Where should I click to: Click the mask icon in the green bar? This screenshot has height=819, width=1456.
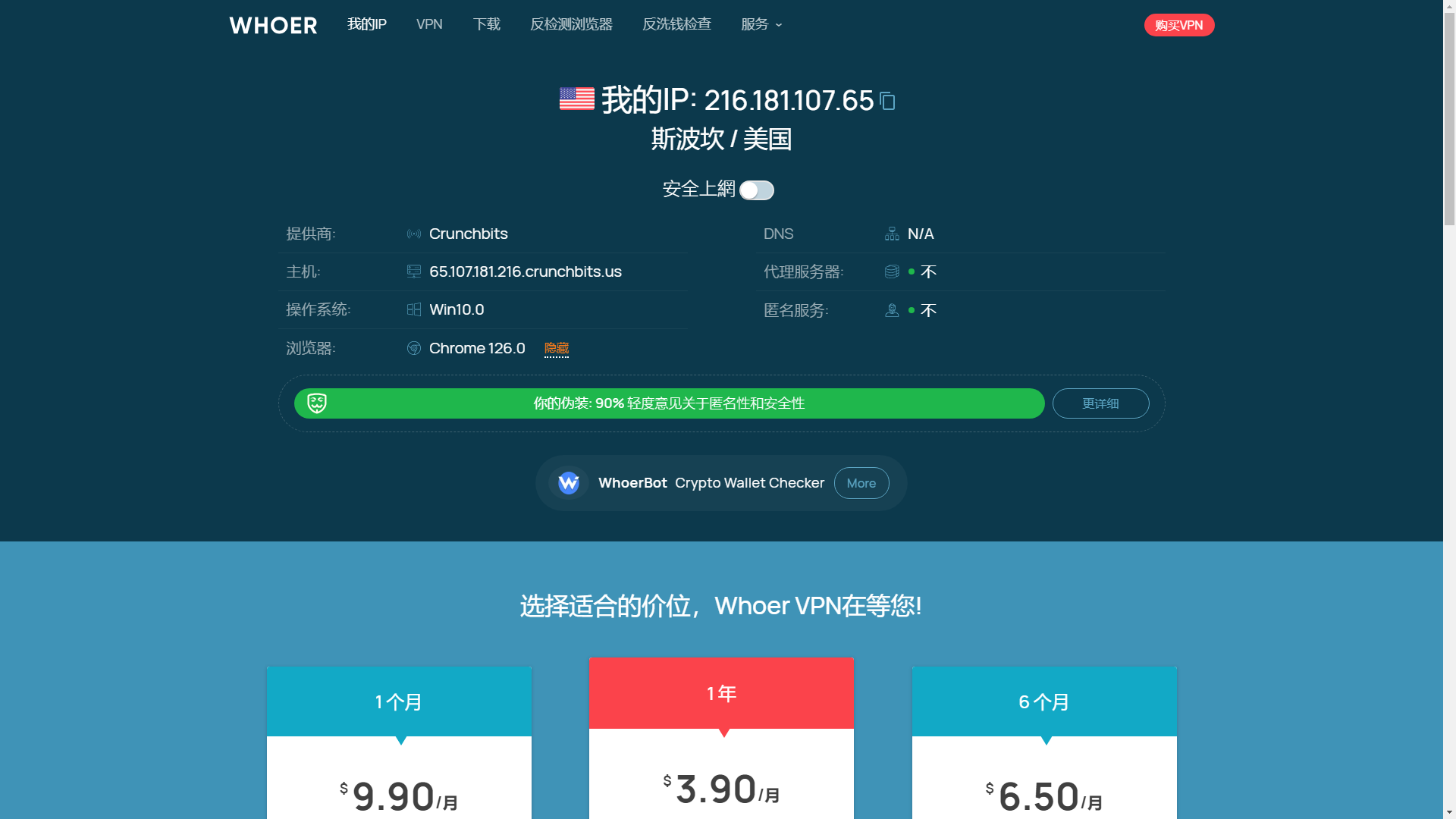[315, 403]
